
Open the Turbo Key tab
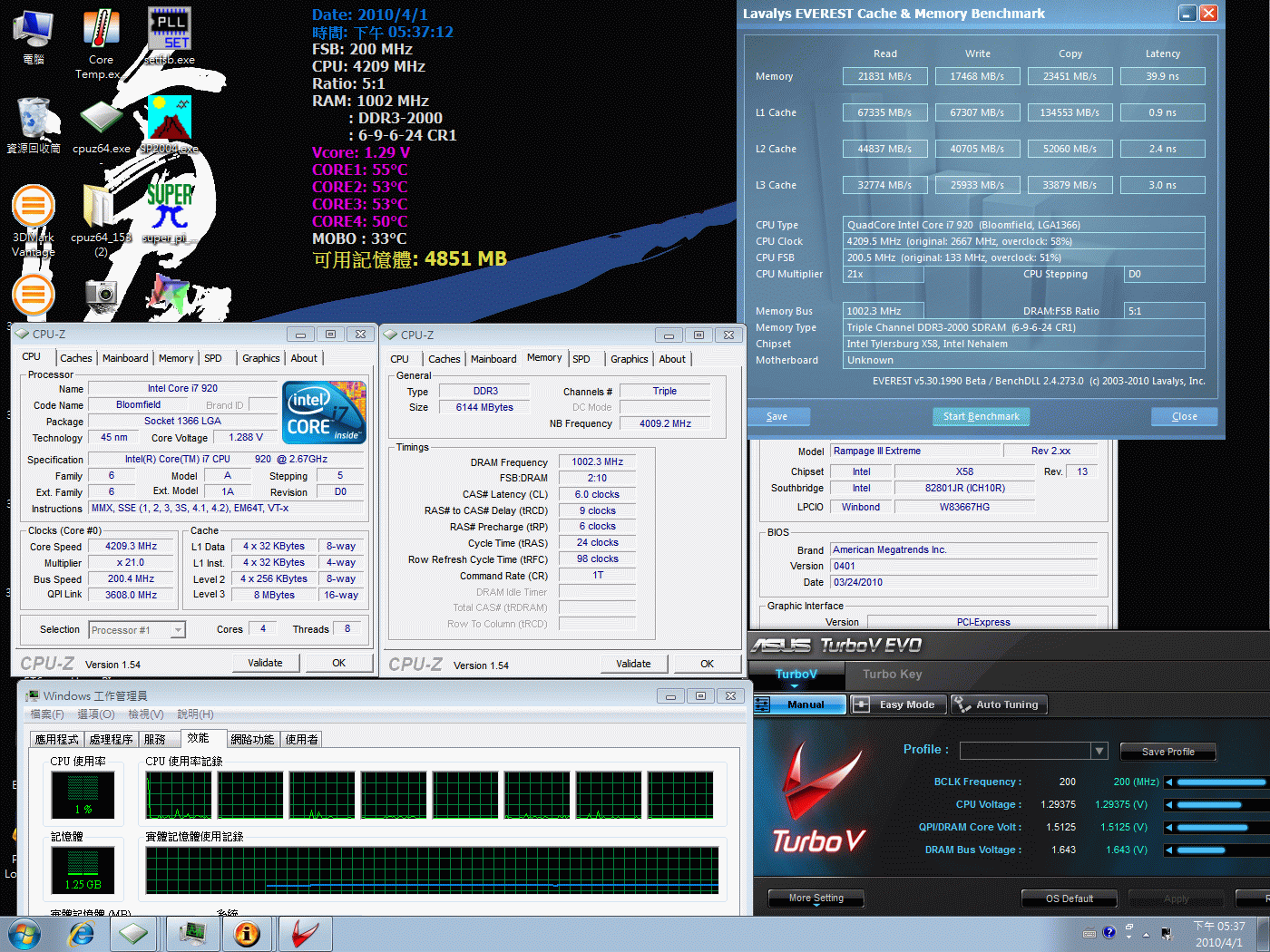(x=892, y=674)
